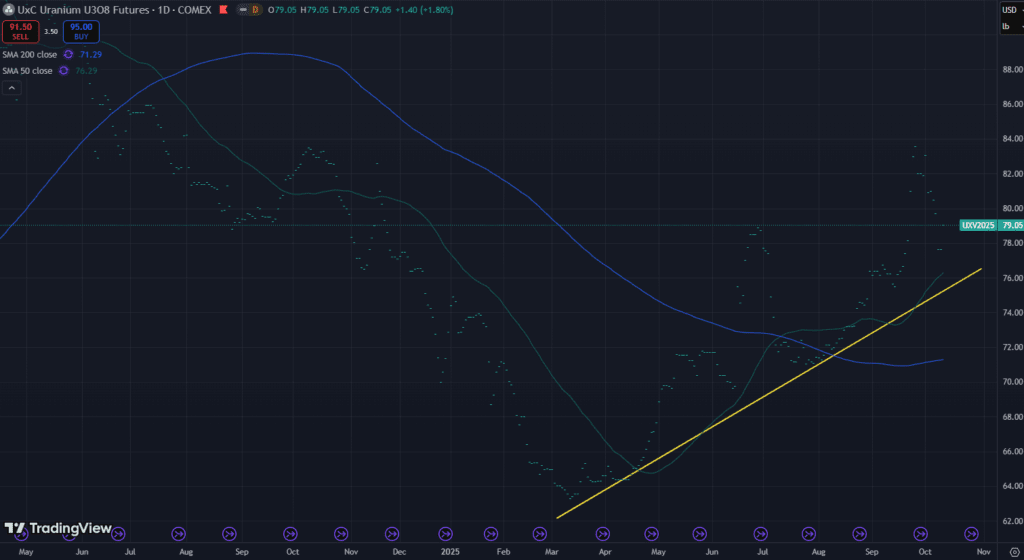Click the uranium symbol logo icon

coord(9,9)
